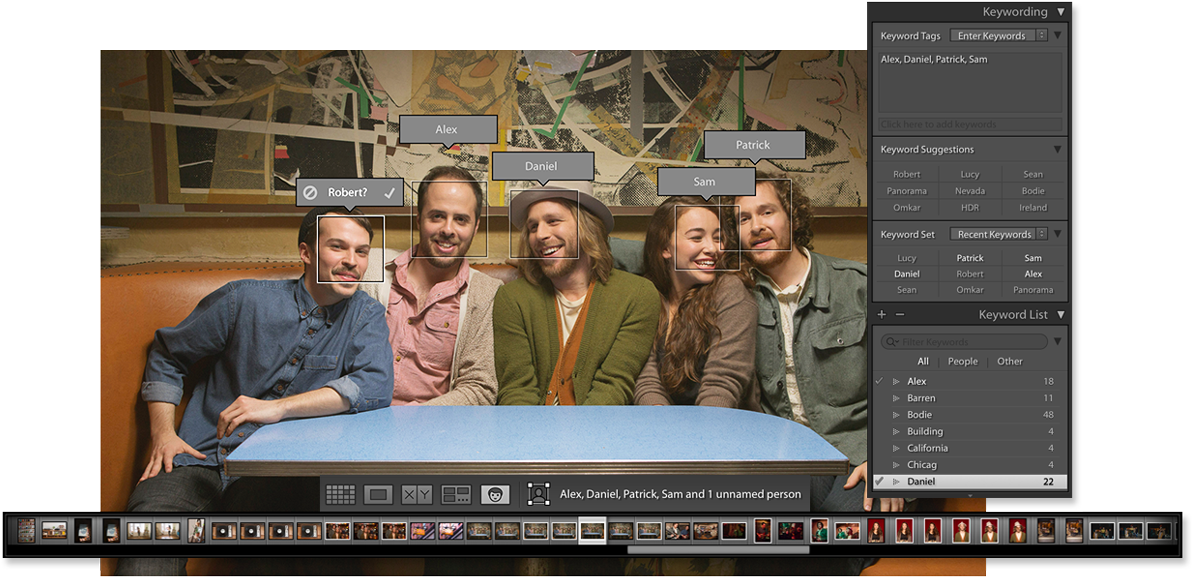Screen dimensions: 1192x577
Task: Add suggested keyword Nevada
Action: [969, 191]
